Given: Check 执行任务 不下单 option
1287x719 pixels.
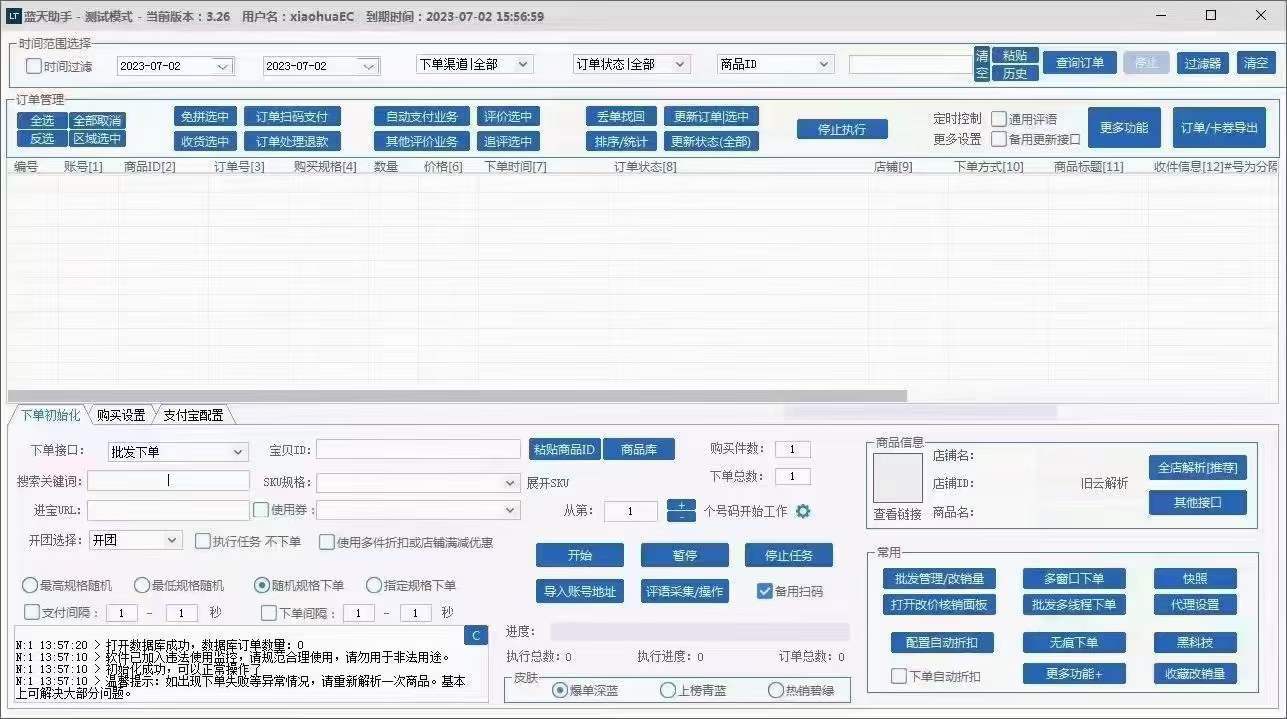Looking at the screenshot, I should pos(202,542).
